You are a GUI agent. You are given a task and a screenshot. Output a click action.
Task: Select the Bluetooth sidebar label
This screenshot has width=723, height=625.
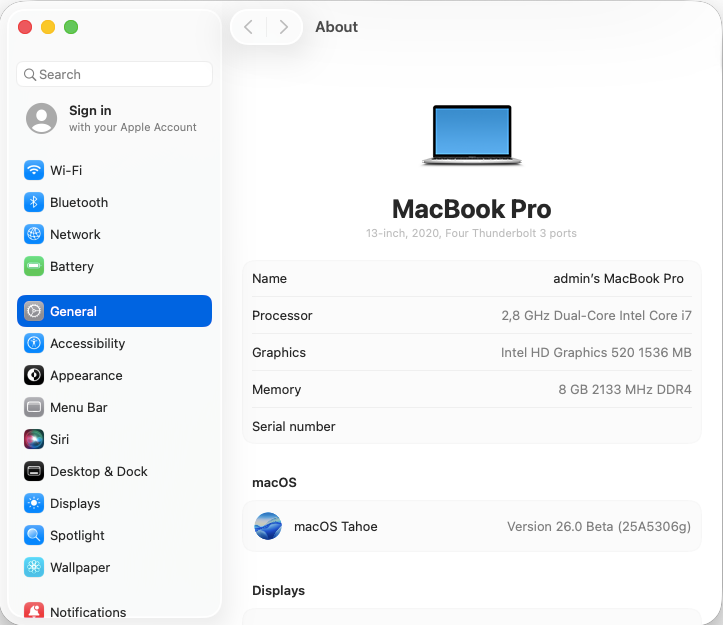click(79, 202)
